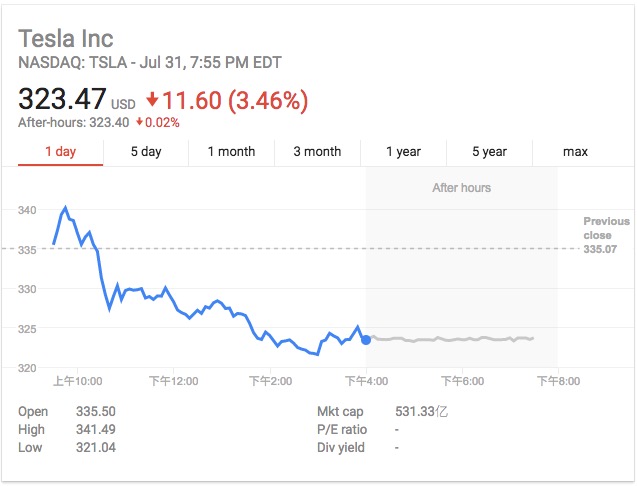Click the Previous close 335.07 label

(606, 235)
